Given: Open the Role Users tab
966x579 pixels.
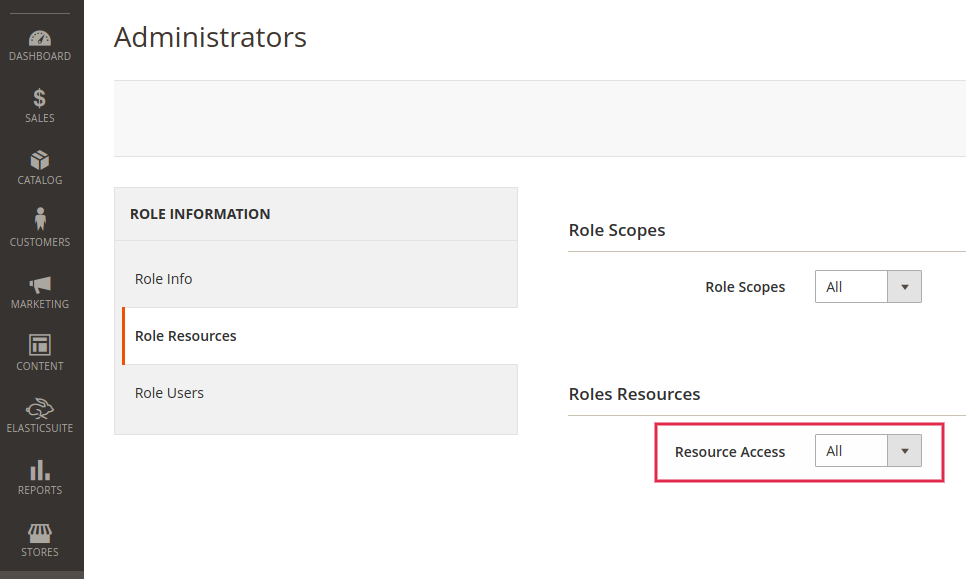Looking at the screenshot, I should pos(169,392).
